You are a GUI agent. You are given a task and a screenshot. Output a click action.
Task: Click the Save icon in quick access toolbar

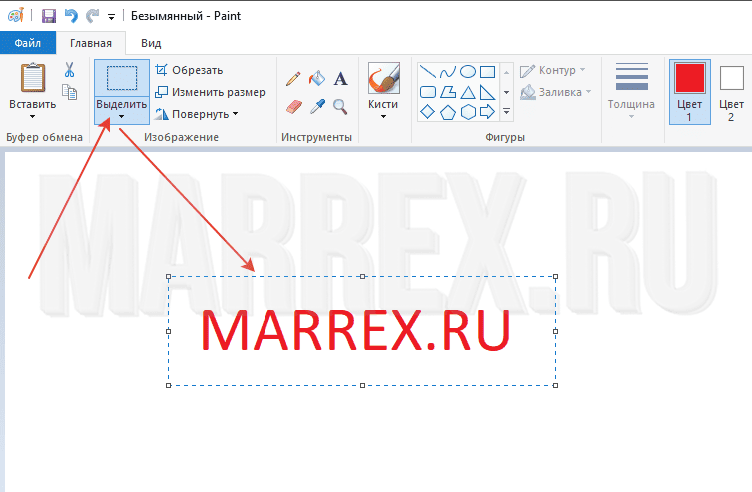coord(48,16)
